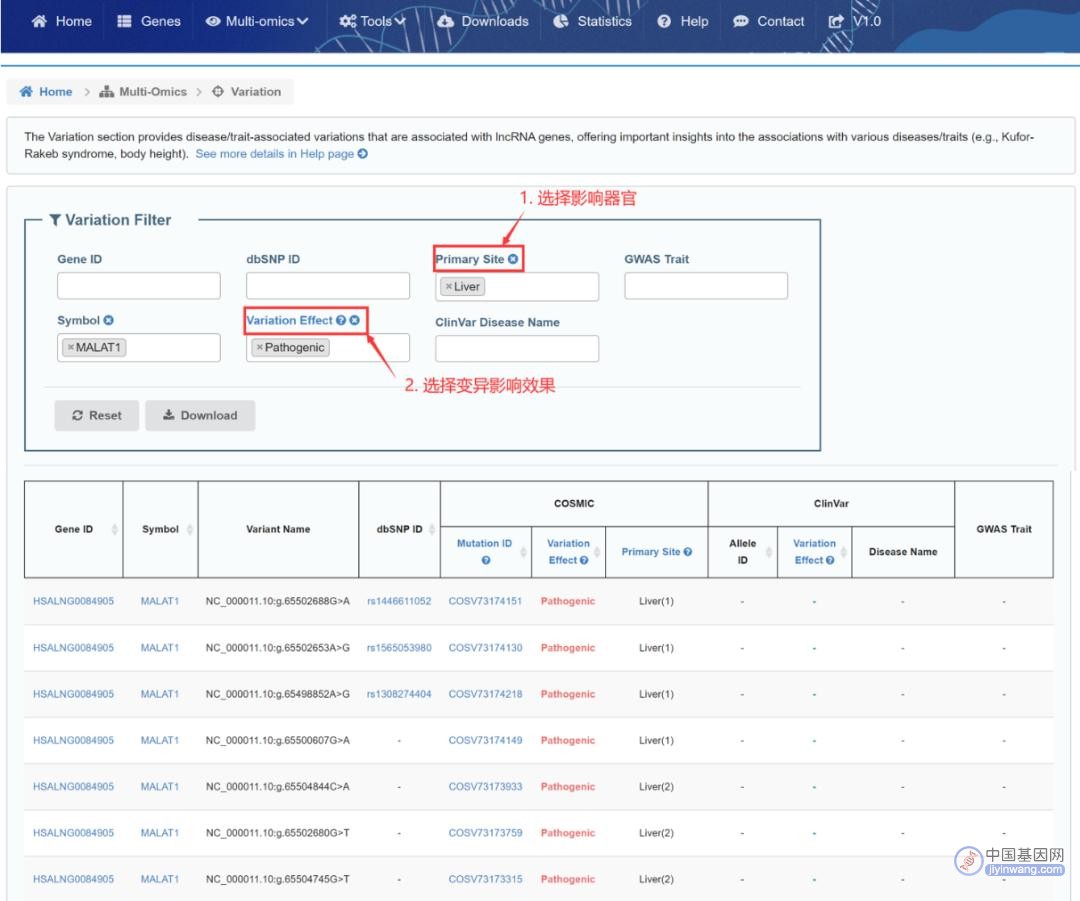The image size is (1080, 901).
Task: Sort table by Symbol column
Action: pos(189,529)
